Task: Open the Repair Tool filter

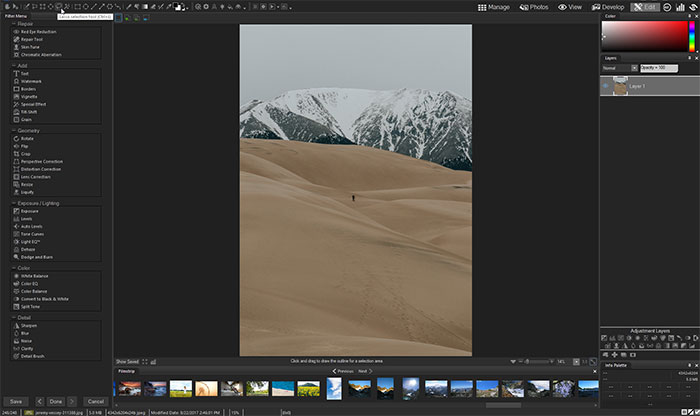Action: pos(29,39)
